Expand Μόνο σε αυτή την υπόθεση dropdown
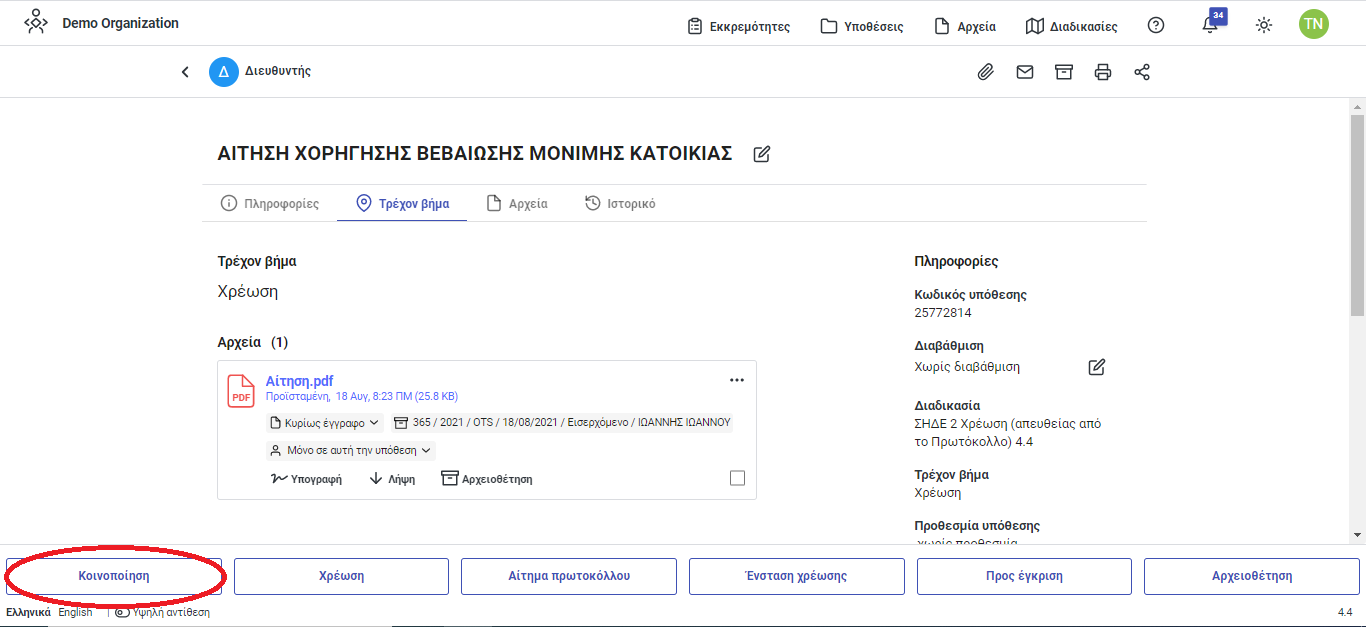Image resolution: width=1366 pixels, height=627 pixels. (351, 451)
